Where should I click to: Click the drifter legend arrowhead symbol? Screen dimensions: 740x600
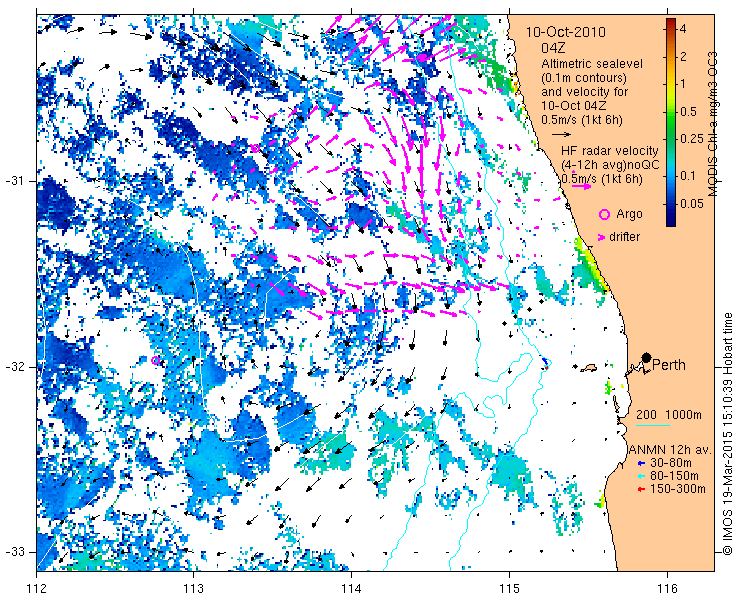(x=601, y=237)
